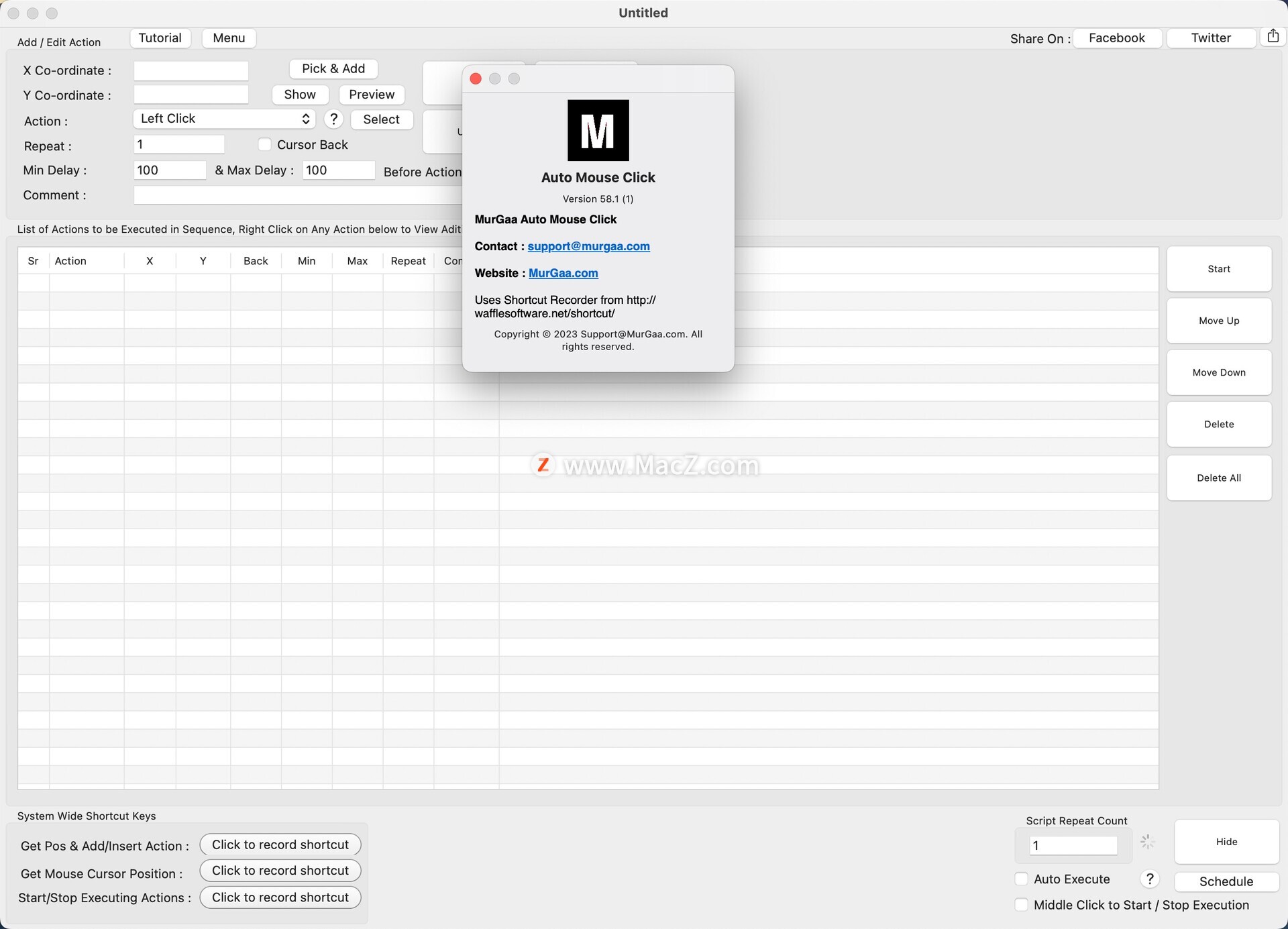Click the X column header
Screen dimensions: 1288x929
point(150,261)
